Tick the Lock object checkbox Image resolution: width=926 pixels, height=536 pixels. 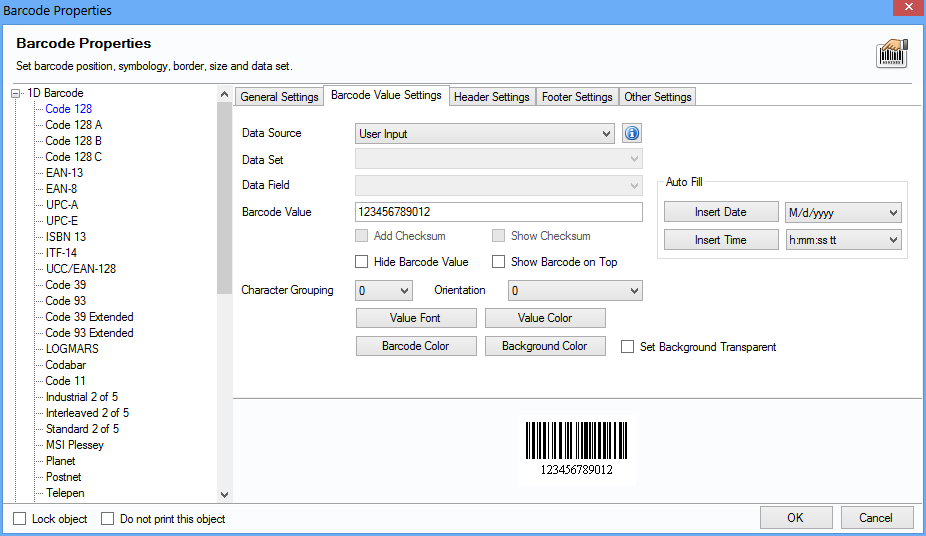click(20, 519)
